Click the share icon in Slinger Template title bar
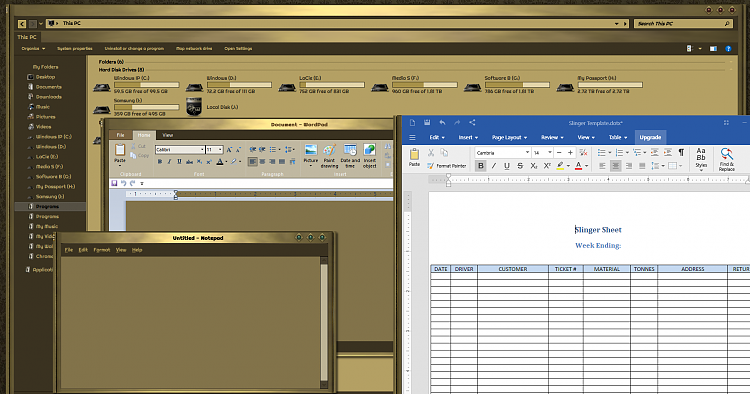Image resolution: width=750 pixels, height=394 pixels. pyautogui.click(x=472, y=123)
